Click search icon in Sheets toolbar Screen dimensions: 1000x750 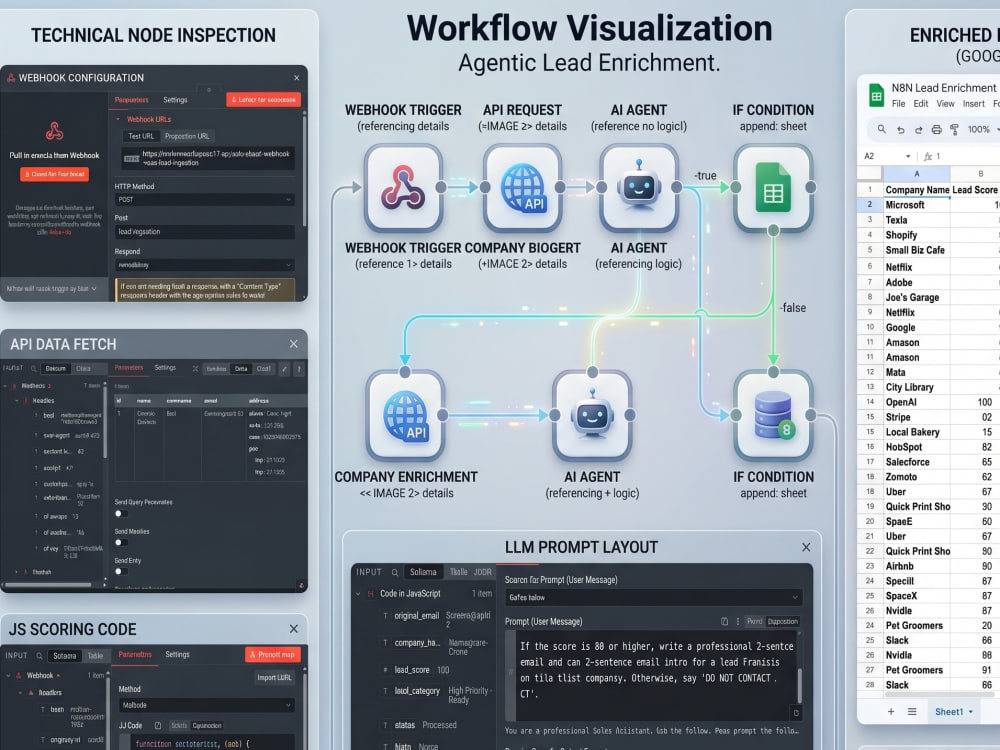(881, 129)
